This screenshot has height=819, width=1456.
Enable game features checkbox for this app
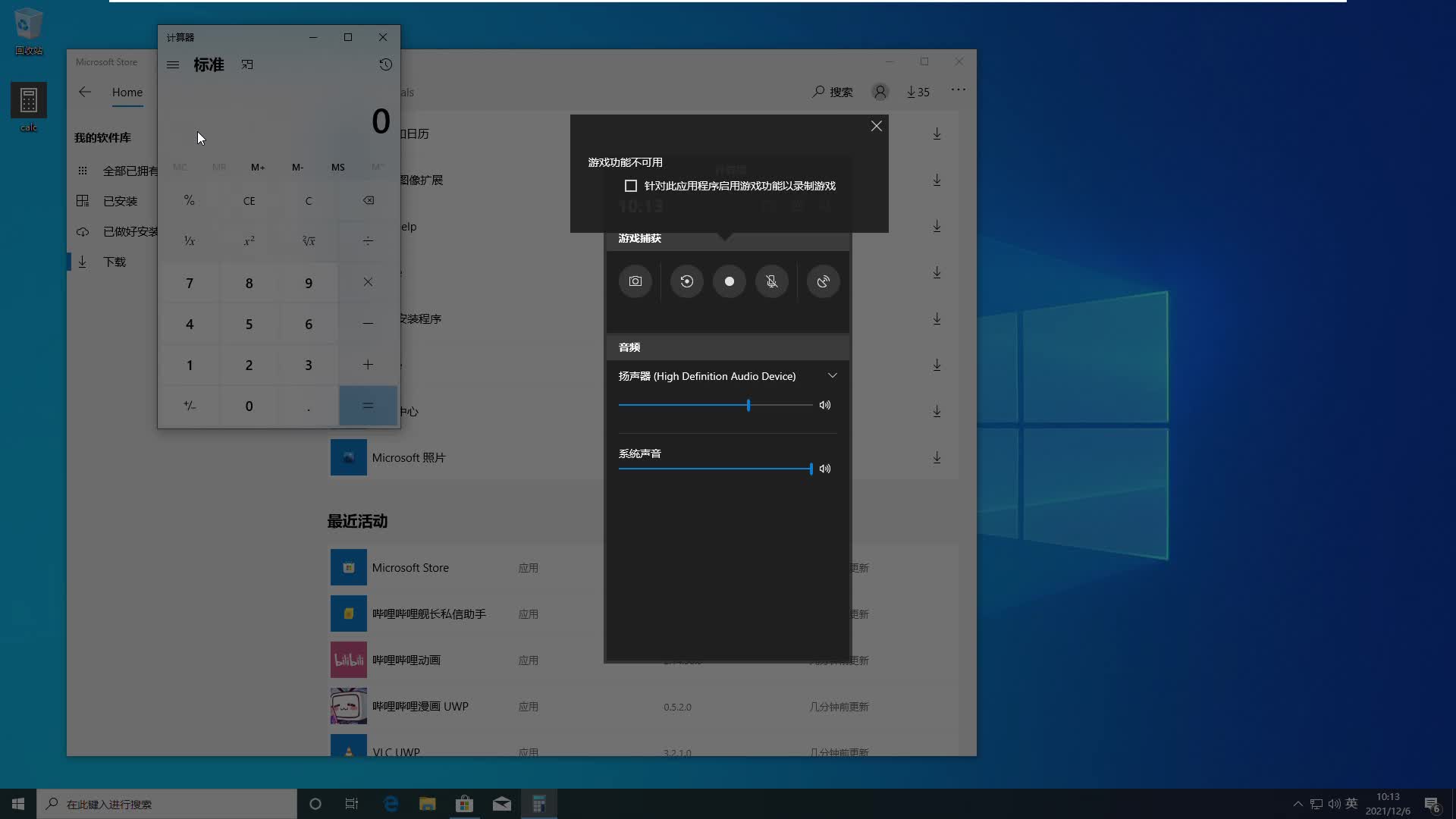[631, 186]
